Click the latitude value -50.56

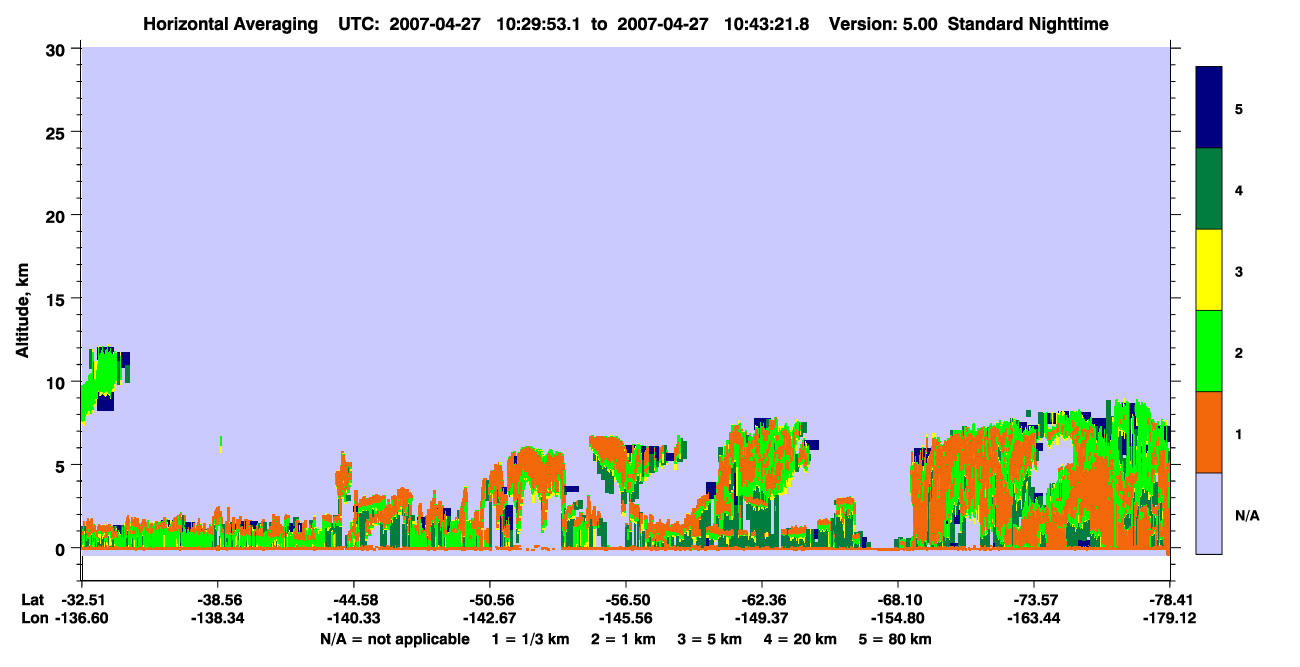(x=489, y=600)
